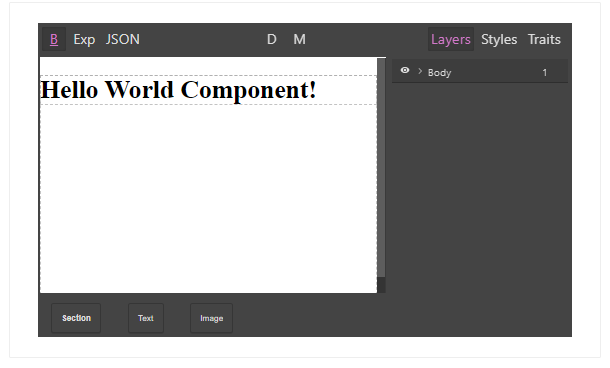Click the Body layer children count 1
Viewport: 610px width, 368px height.
click(545, 72)
